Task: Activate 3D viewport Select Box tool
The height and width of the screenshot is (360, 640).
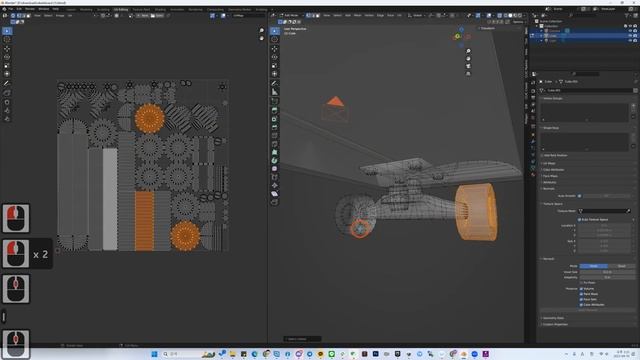Action: pyautogui.click(x=275, y=31)
